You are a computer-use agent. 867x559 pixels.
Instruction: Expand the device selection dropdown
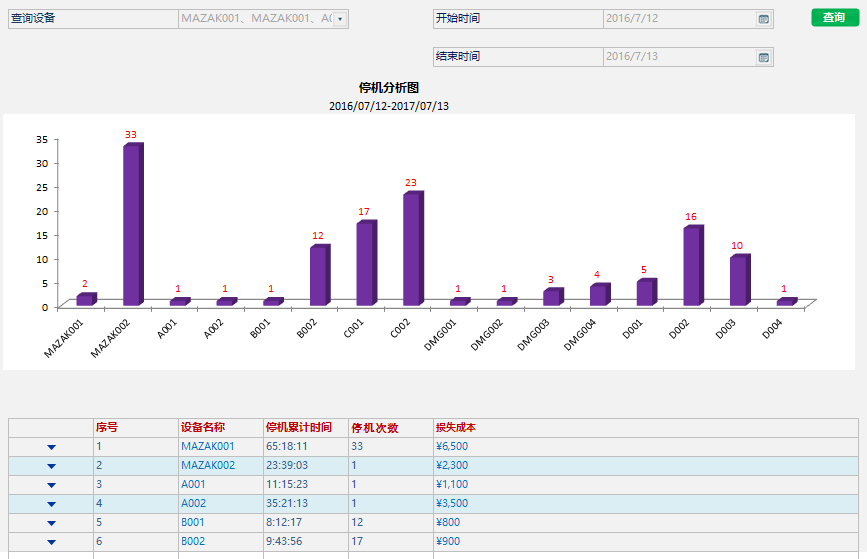[x=340, y=19]
